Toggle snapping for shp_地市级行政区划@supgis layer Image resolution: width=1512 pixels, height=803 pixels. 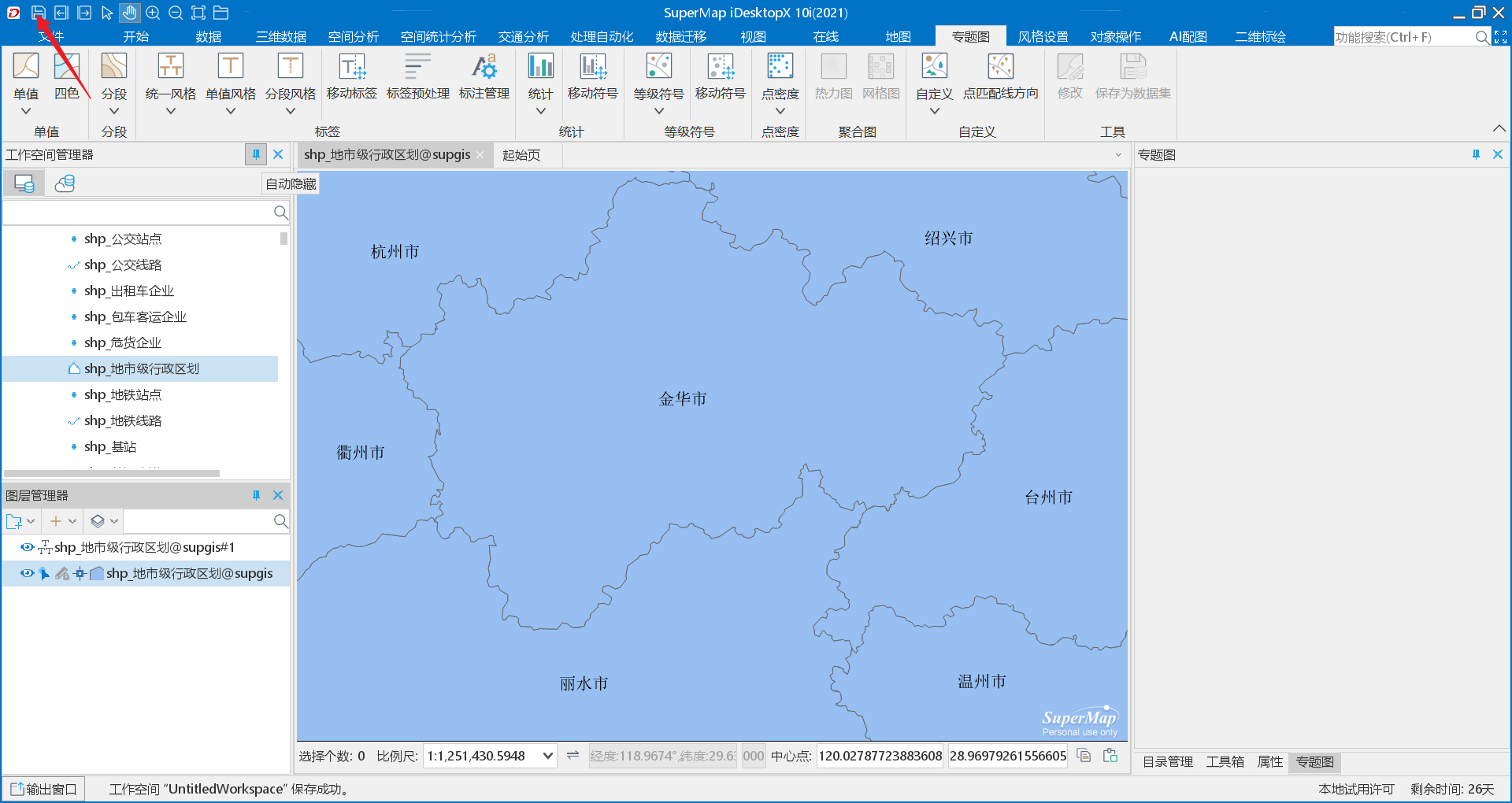coord(80,573)
